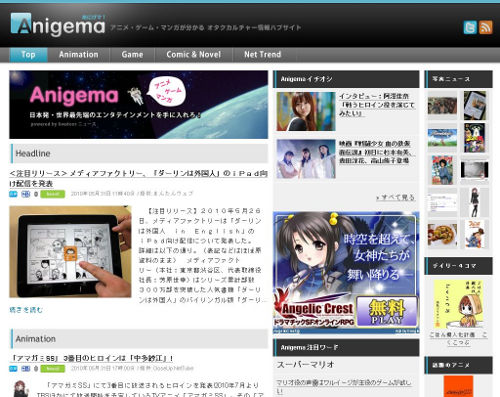Click the iPad manga photo thumbnail
This screenshot has width=500, height=397.
point(70,252)
